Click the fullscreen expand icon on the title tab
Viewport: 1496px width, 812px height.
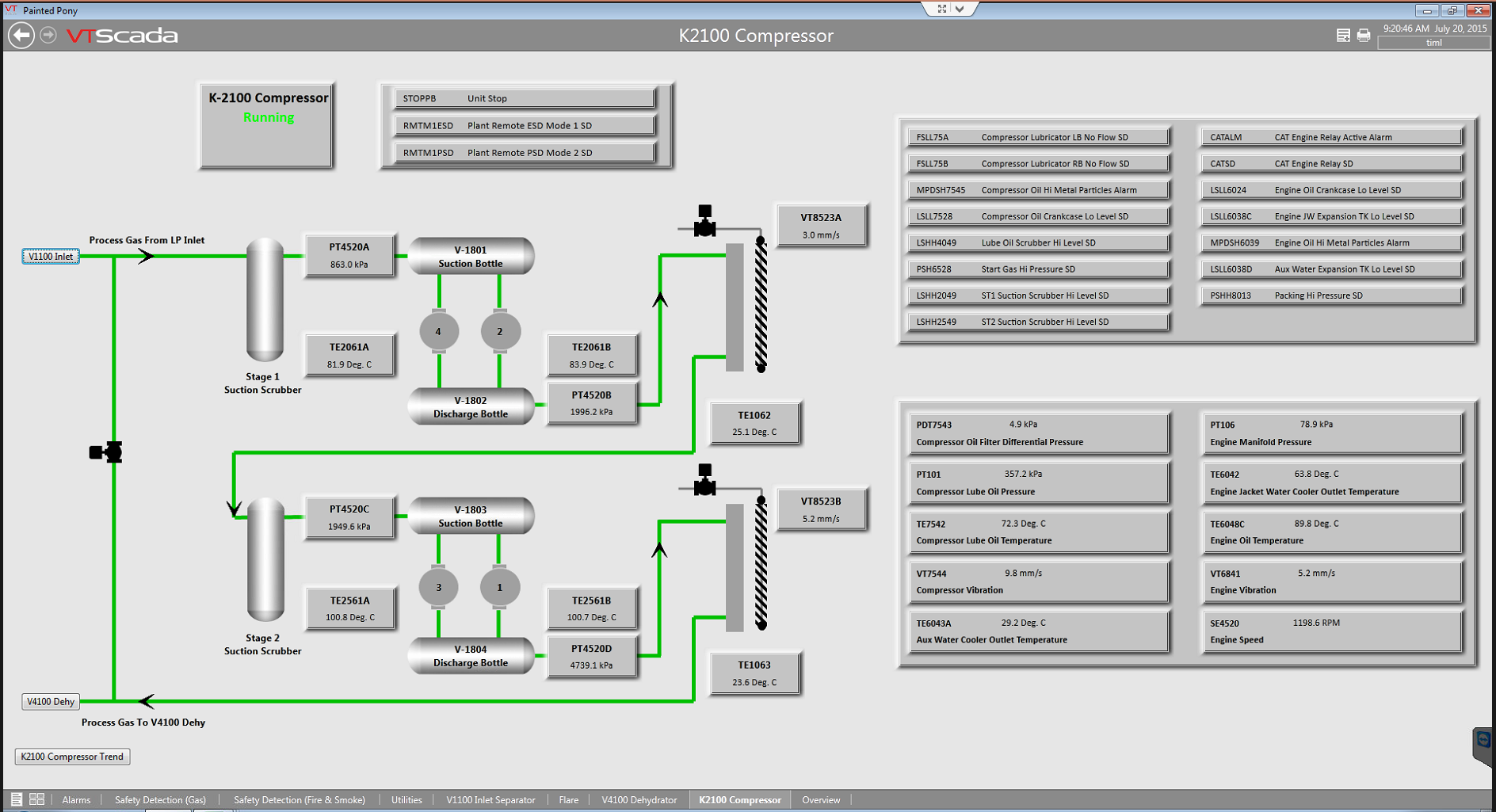click(941, 9)
